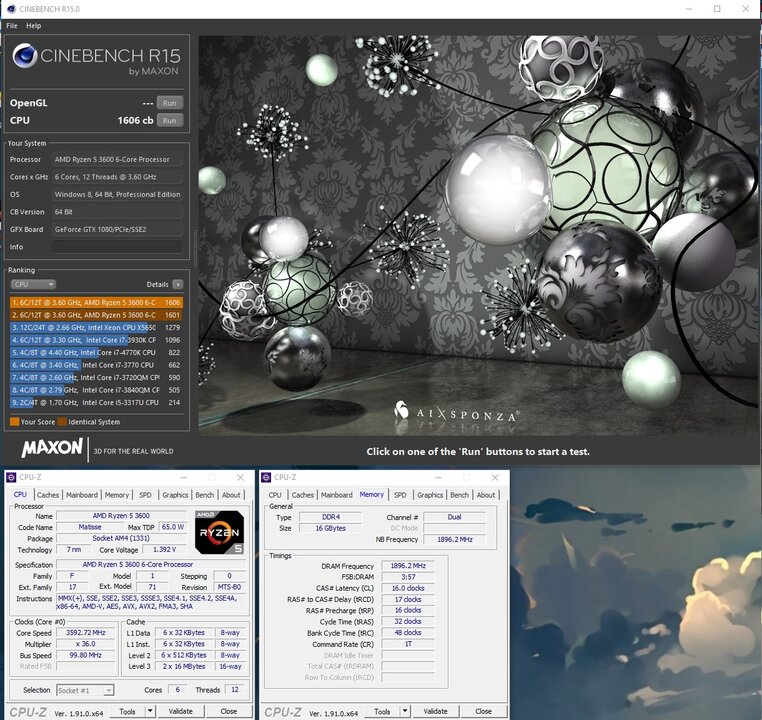The width and height of the screenshot is (762, 720).
Task: Minimize the right CPU-Z window
Action: [438, 478]
